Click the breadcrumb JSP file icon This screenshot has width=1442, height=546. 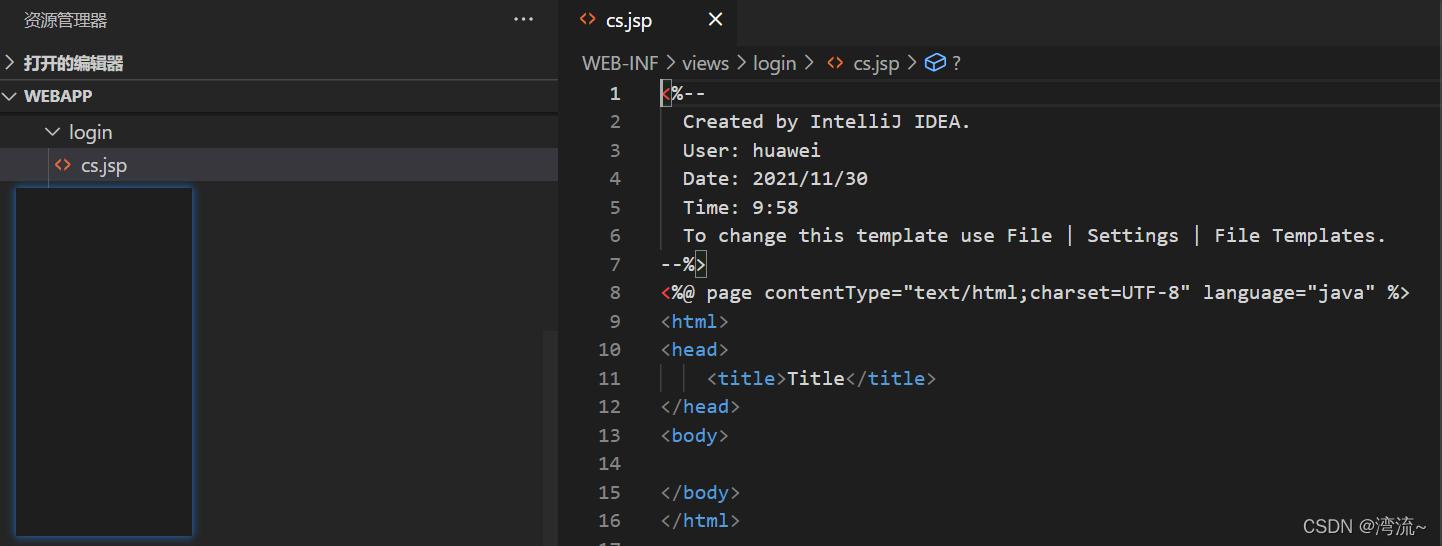[835, 63]
